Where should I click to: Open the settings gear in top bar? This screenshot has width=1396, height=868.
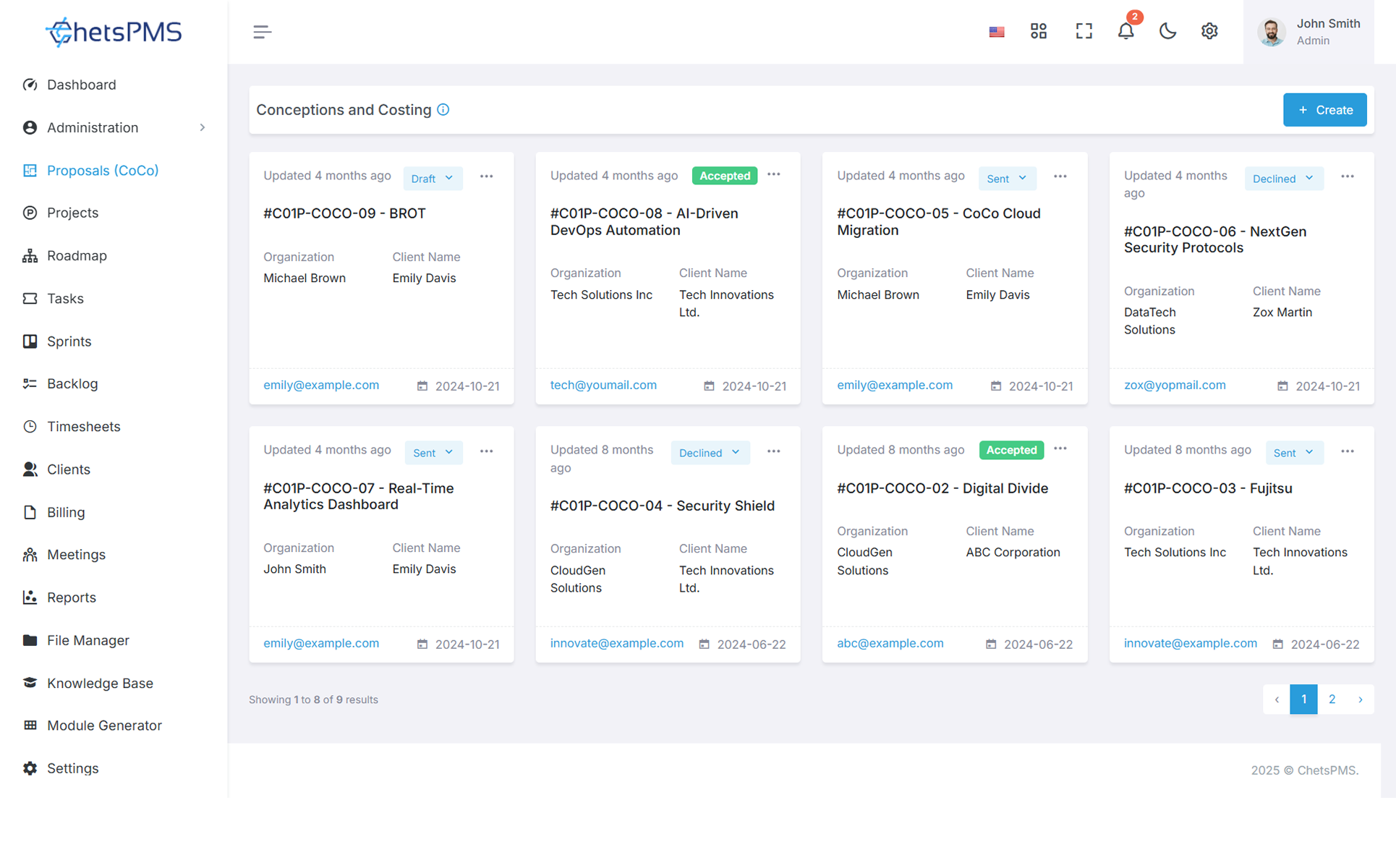pyautogui.click(x=1209, y=31)
